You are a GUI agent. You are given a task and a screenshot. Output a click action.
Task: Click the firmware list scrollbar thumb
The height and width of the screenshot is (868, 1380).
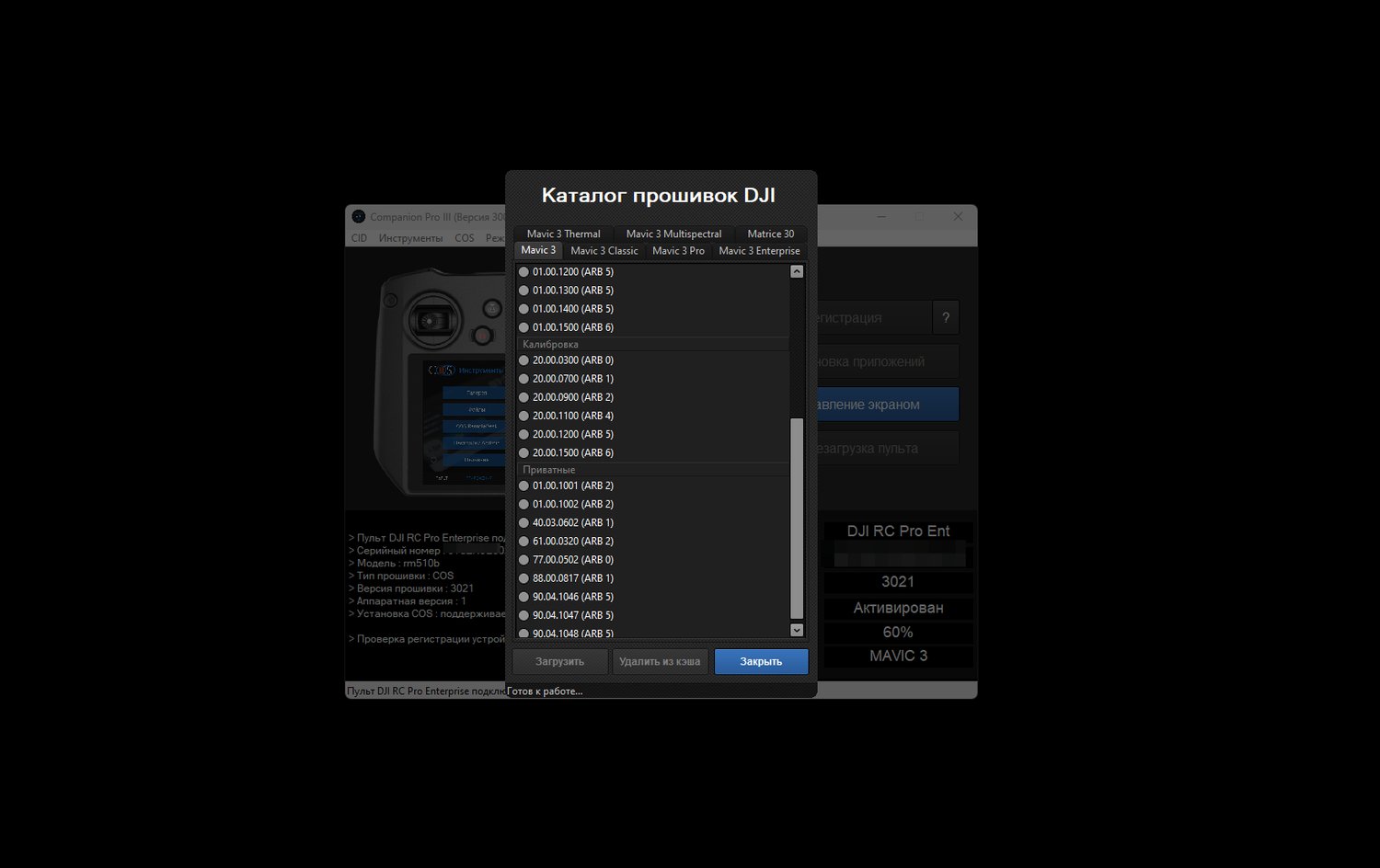[x=797, y=518]
